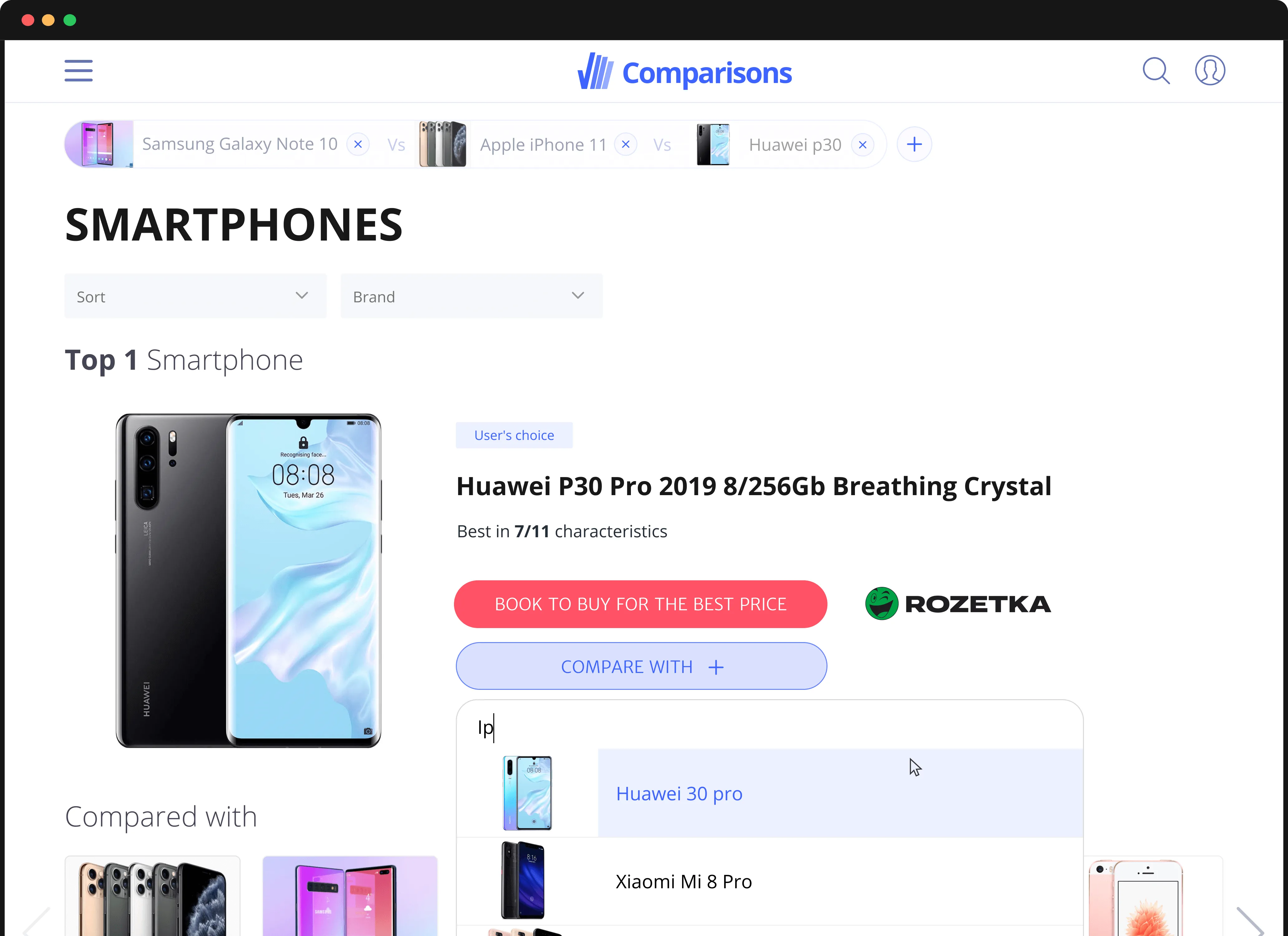Expand the Brand dropdown
1288x936 pixels.
click(471, 296)
